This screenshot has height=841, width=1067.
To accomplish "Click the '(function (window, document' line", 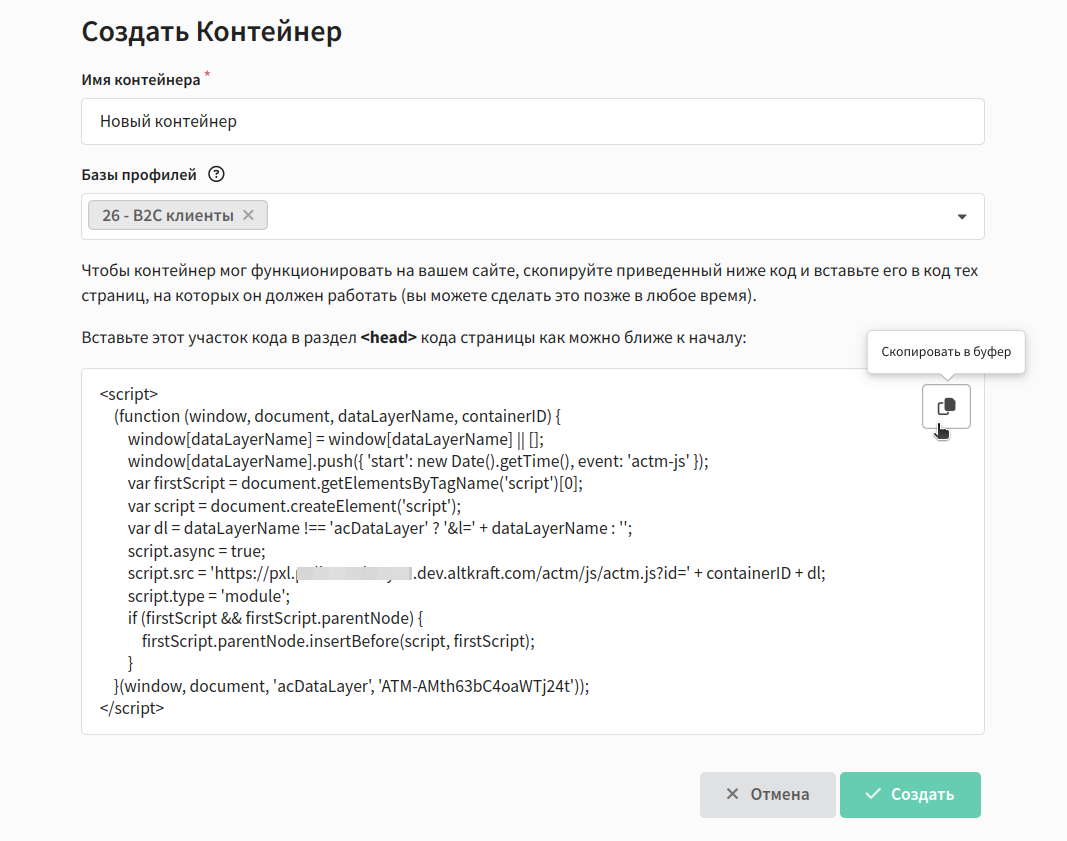I will (x=338, y=416).
